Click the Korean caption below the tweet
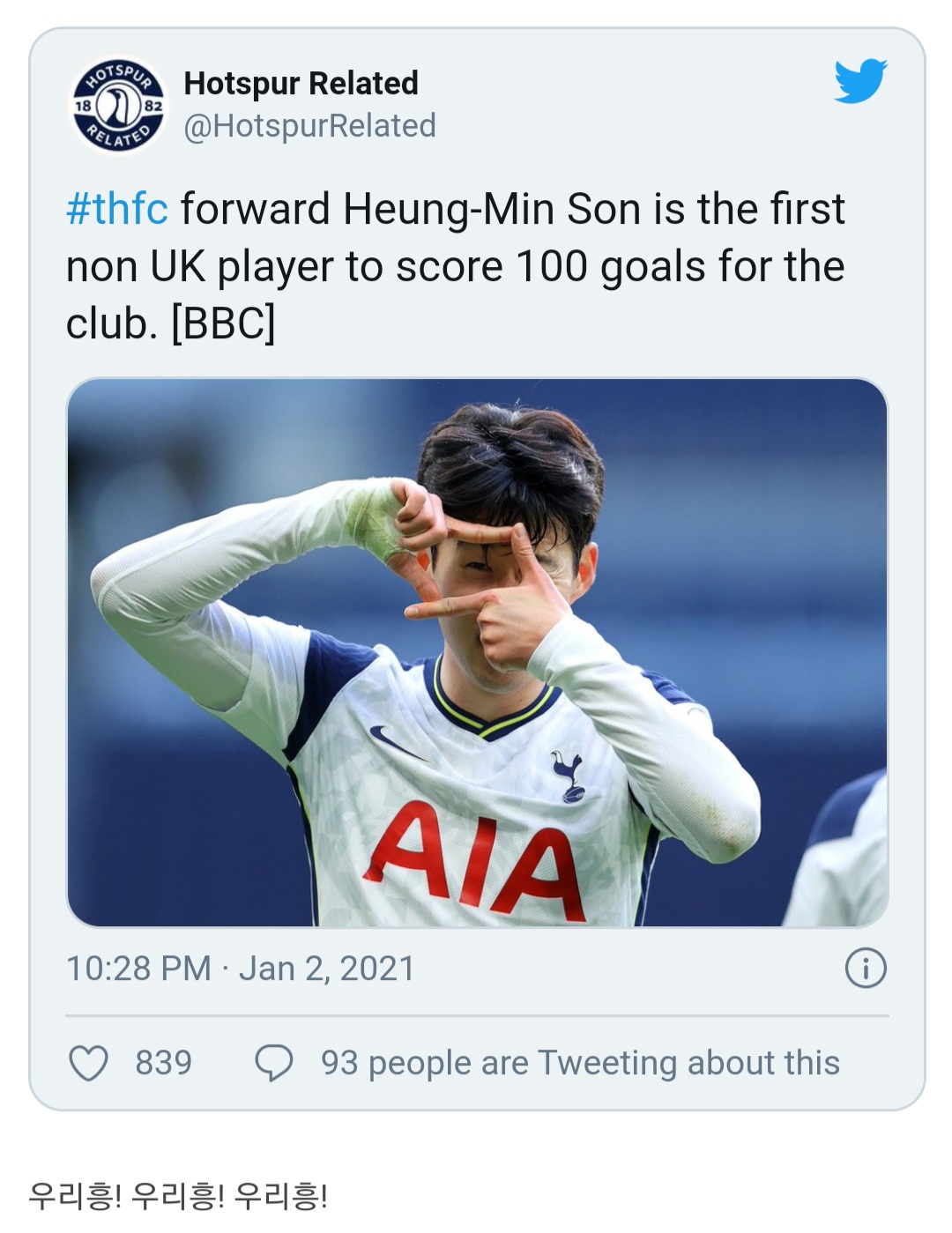The image size is (952, 1233). pos(178,1196)
